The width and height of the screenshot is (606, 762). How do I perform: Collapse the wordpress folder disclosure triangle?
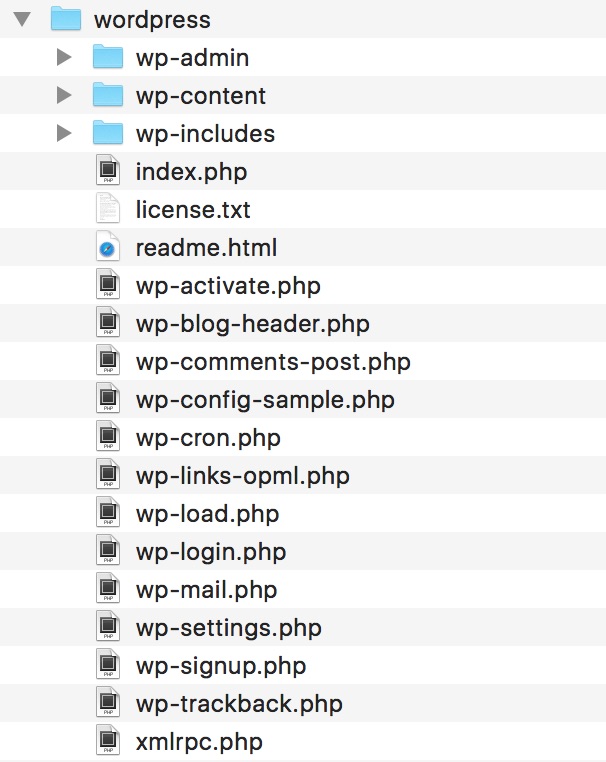click(22, 19)
